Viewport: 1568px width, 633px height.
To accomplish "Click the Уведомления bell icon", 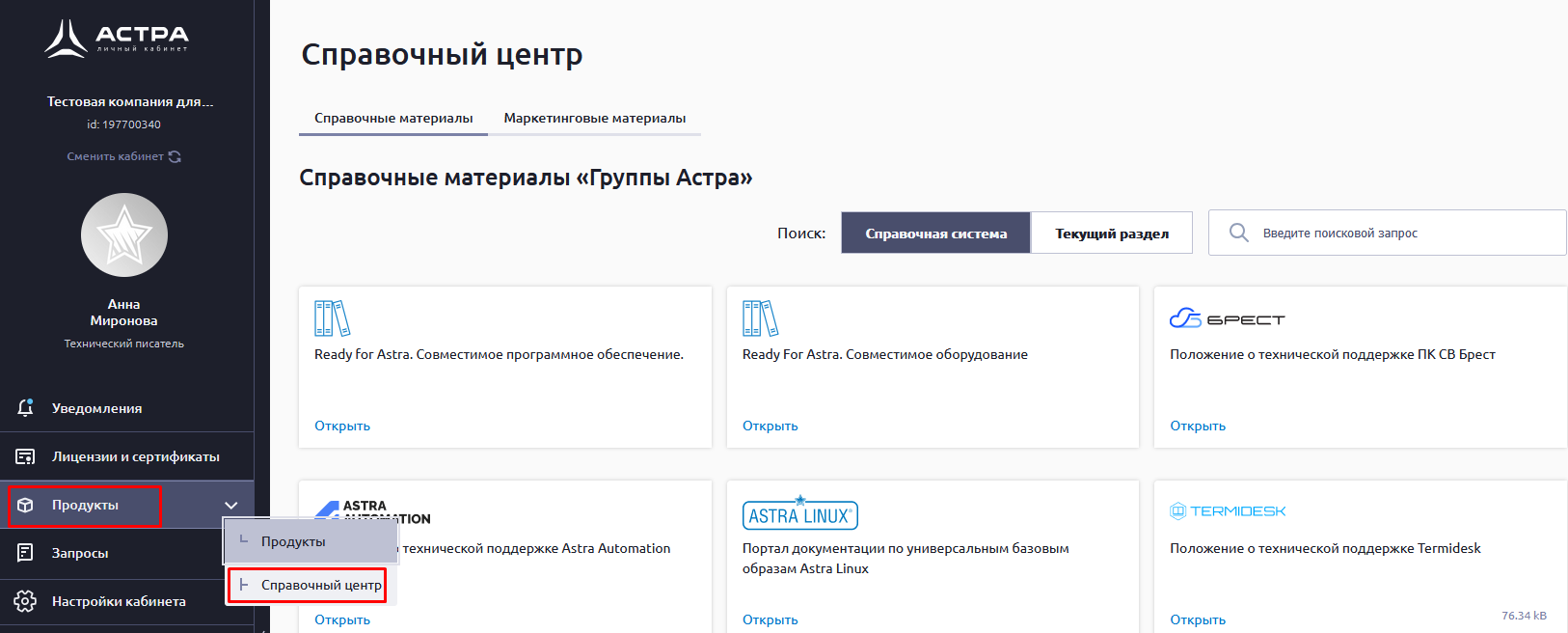I will [x=26, y=408].
